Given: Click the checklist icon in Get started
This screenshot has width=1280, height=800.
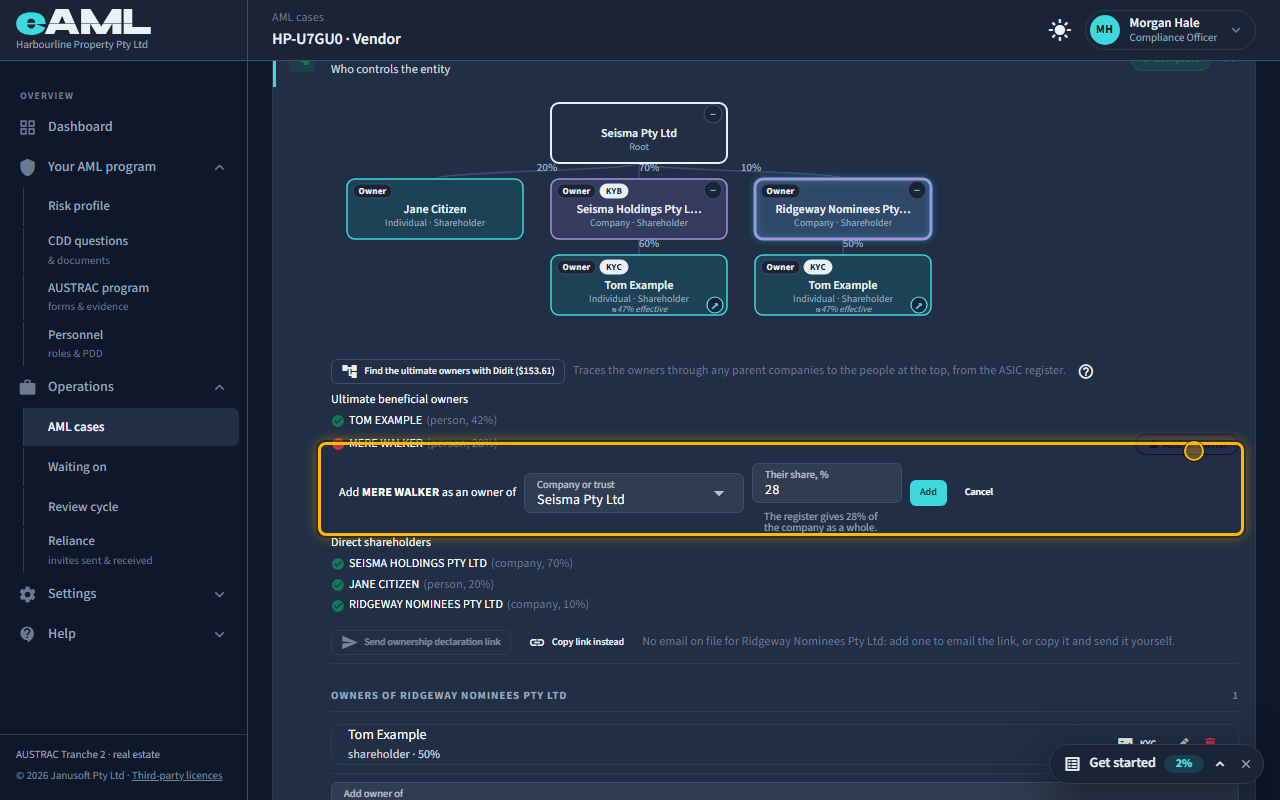Looking at the screenshot, I should (1072, 764).
